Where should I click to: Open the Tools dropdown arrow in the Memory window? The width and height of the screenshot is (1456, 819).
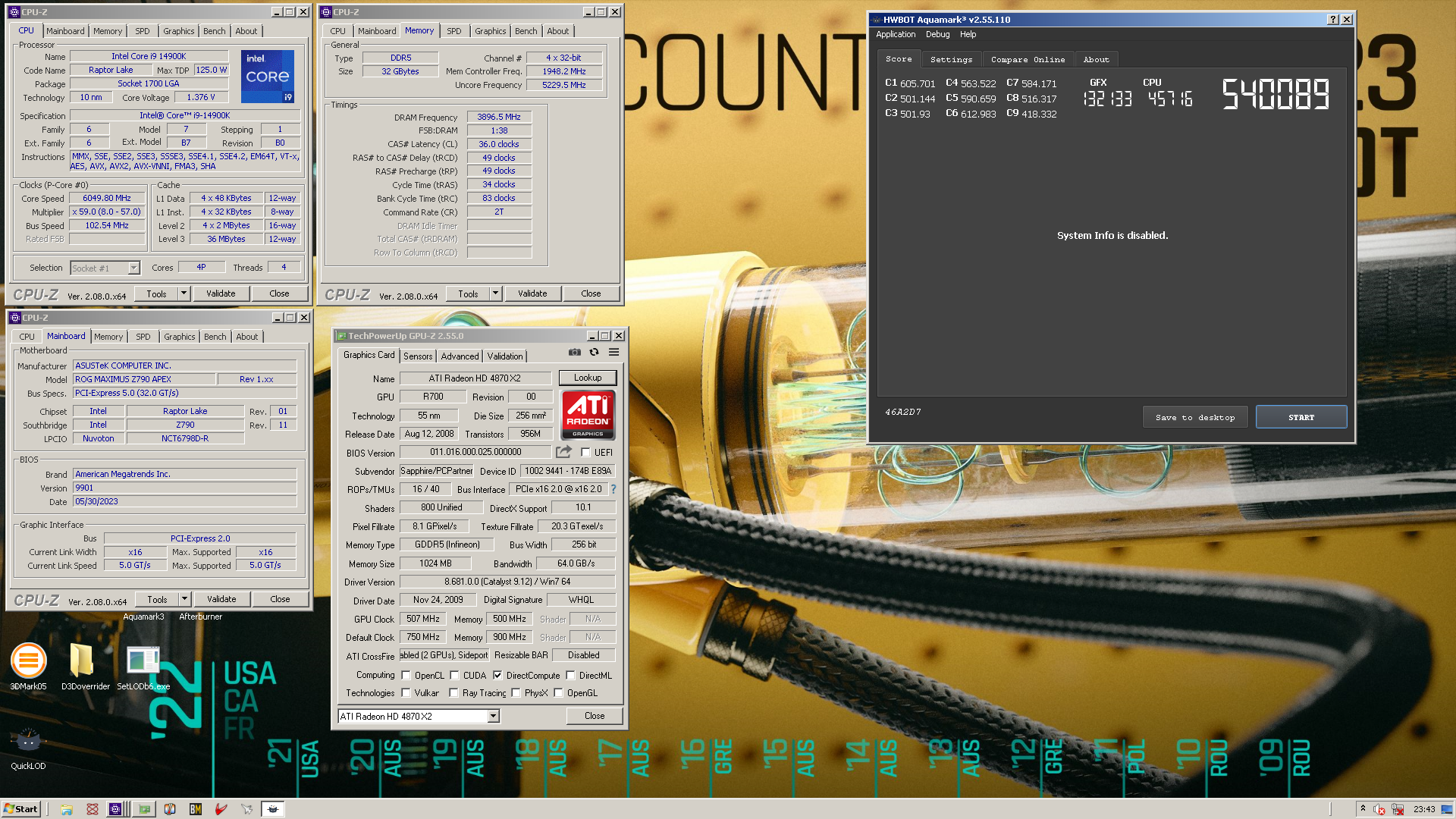pos(495,293)
